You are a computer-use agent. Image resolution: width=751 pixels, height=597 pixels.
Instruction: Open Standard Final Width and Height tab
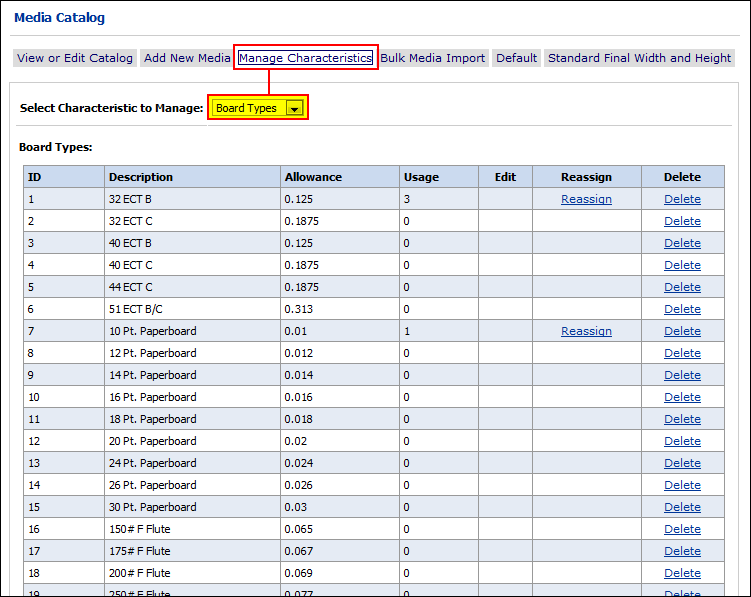[x=639, y=58]
